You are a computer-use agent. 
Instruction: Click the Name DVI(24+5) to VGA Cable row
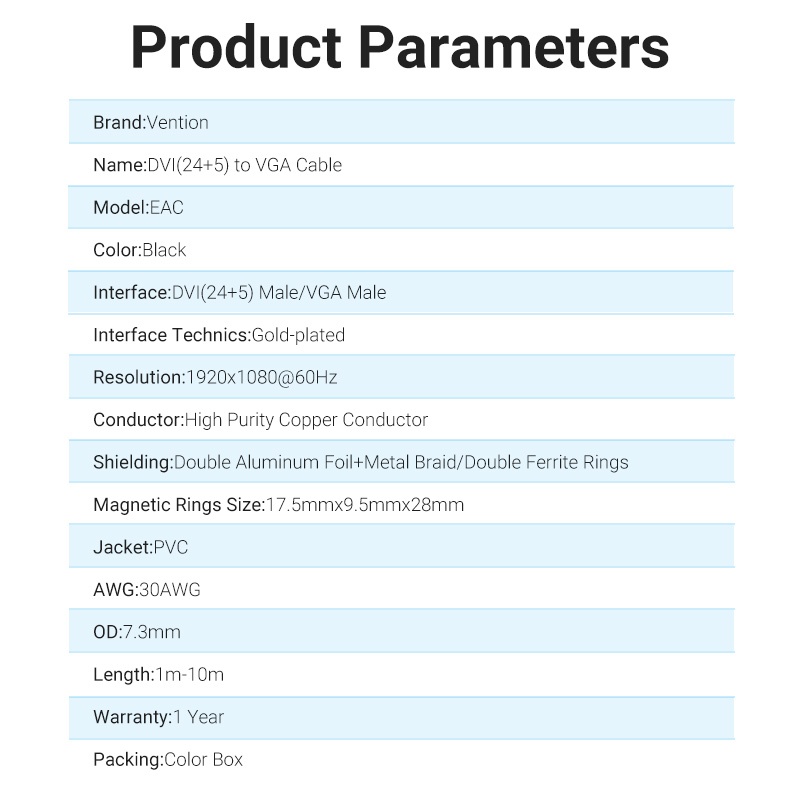tap(400, 165)
